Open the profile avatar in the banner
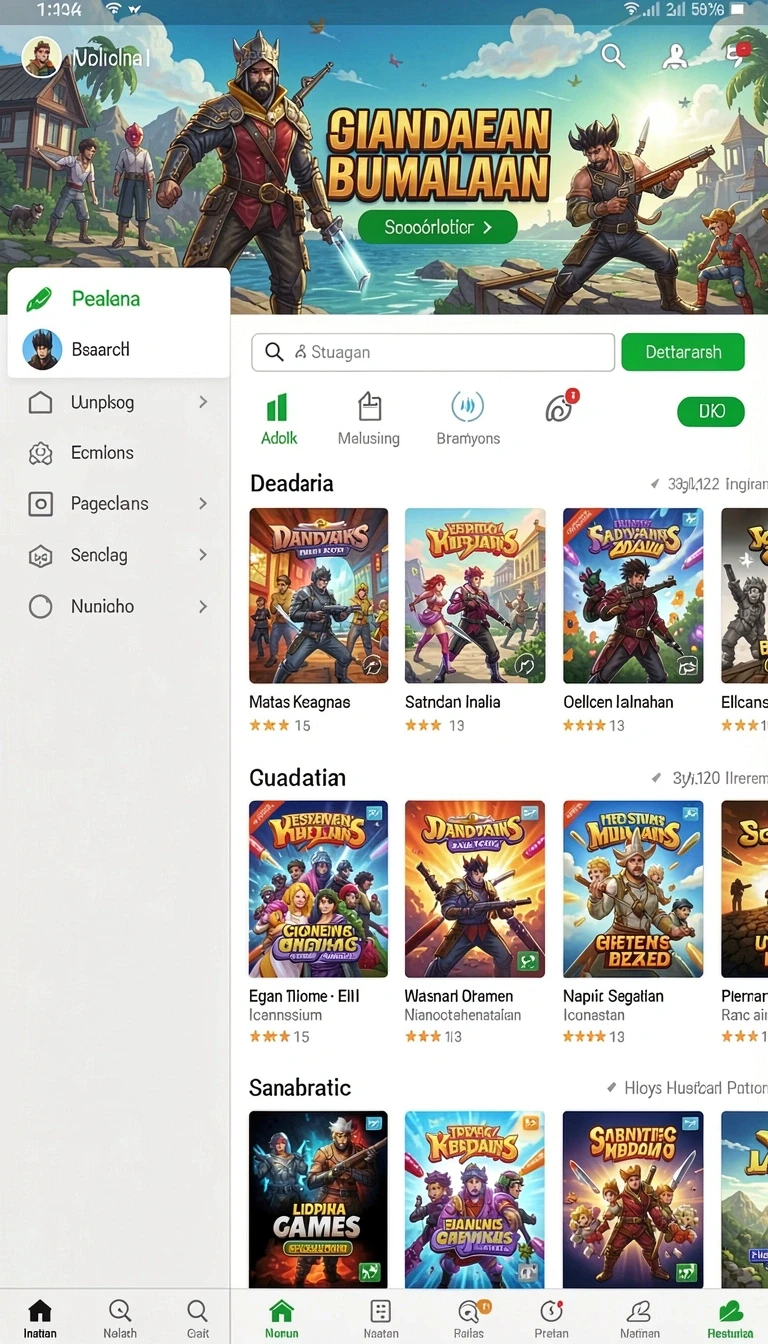The height and width of the screenshot is (1344, 768). pos(42,58)
